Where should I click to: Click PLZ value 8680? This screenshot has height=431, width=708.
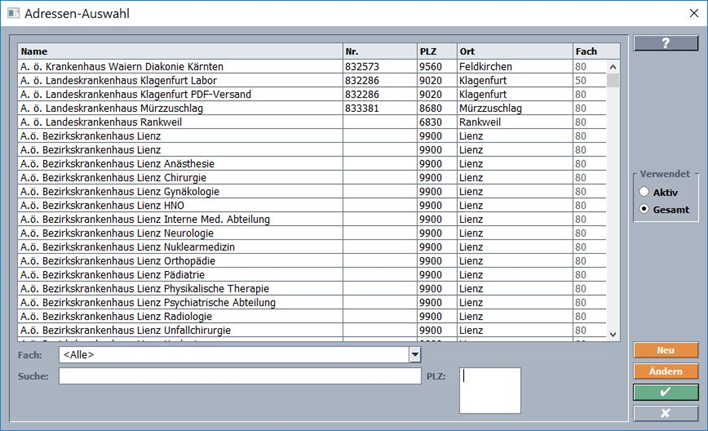[430, 108]
